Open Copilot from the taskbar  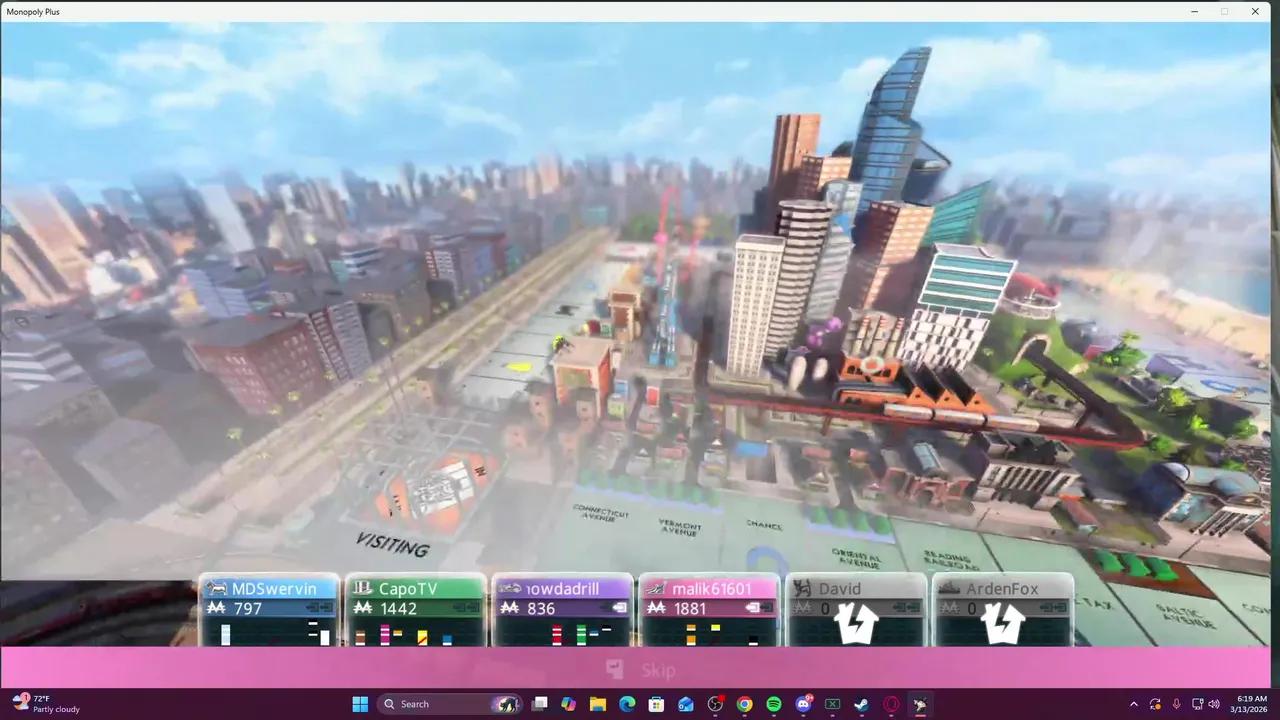tap(569, 704)
